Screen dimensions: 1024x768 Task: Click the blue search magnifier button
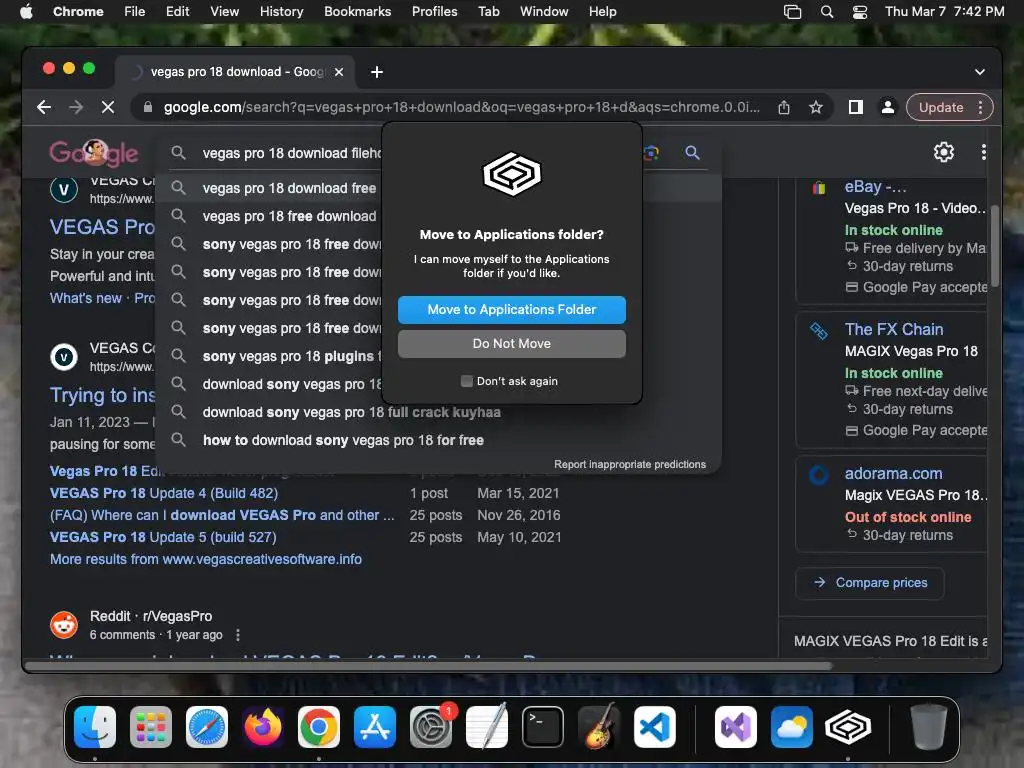point(692,153)
